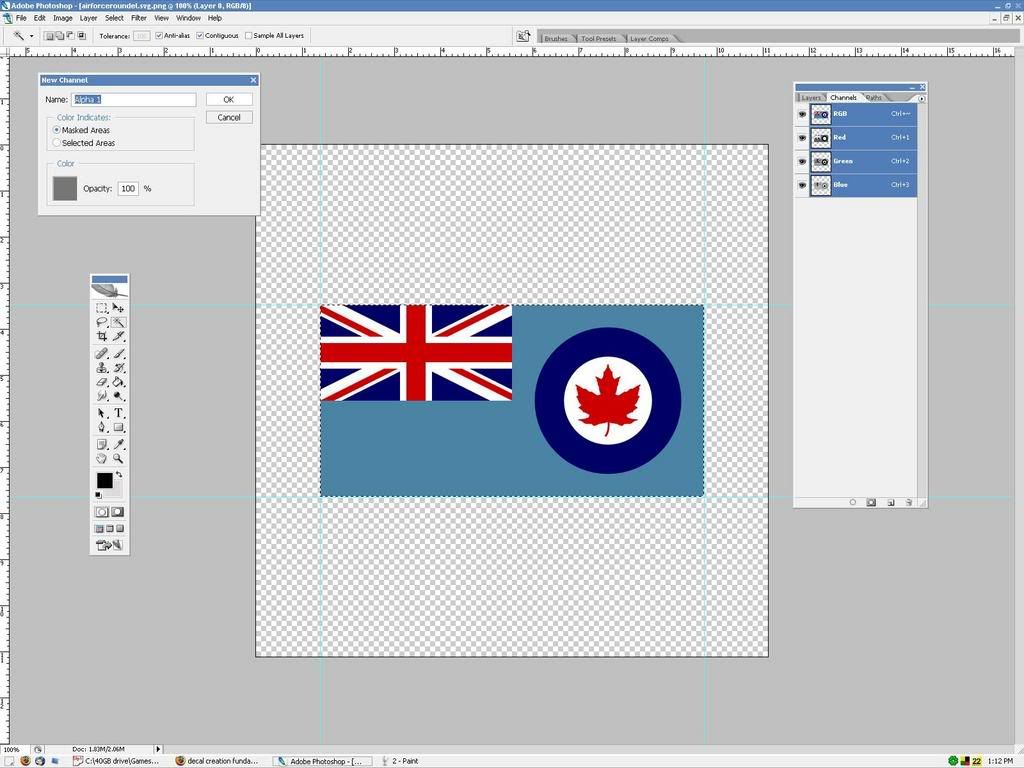Select the Rectangular Marquee tool

coord(101,308)
